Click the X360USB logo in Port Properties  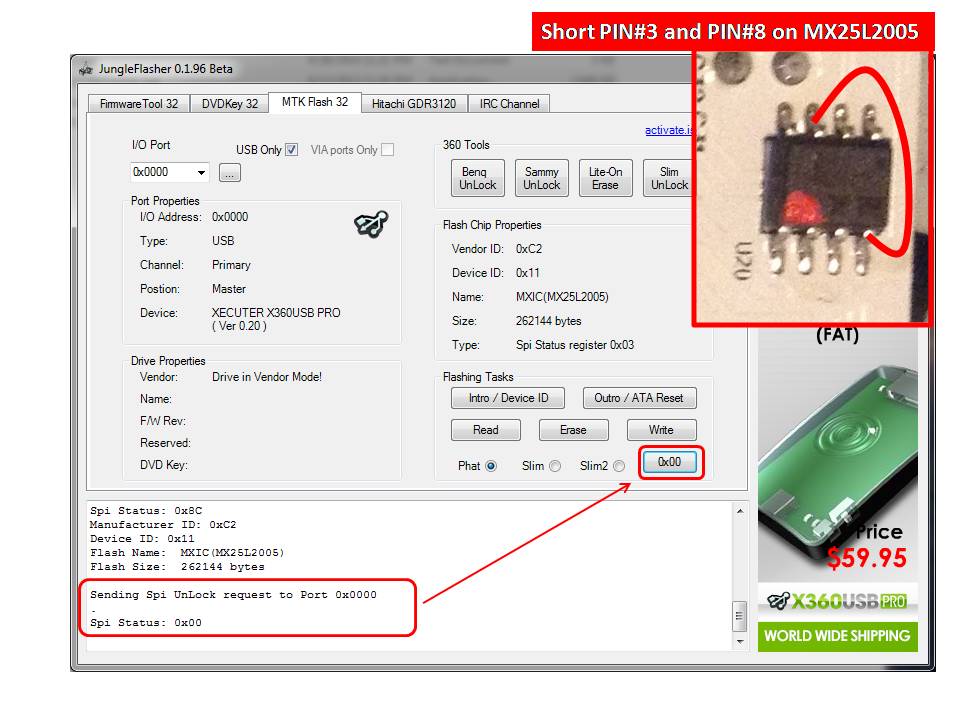[x=371, y=224]
